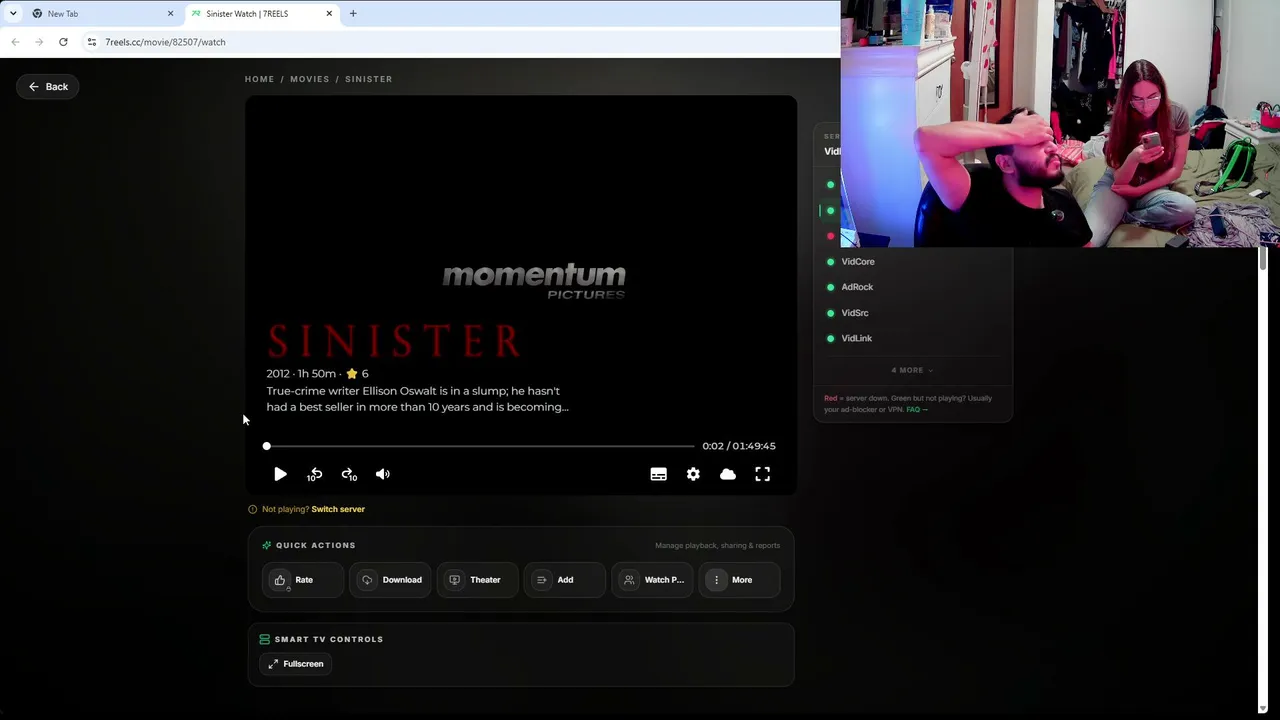This screenshot has width=1280, height=720.
Task: Click the browser forward arrow
Action: tap(39, 42)
